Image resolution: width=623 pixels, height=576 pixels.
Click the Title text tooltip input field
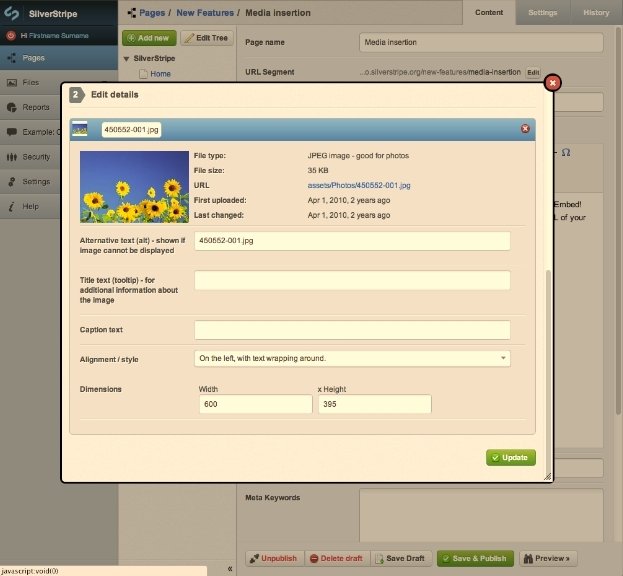pos(352,280)
